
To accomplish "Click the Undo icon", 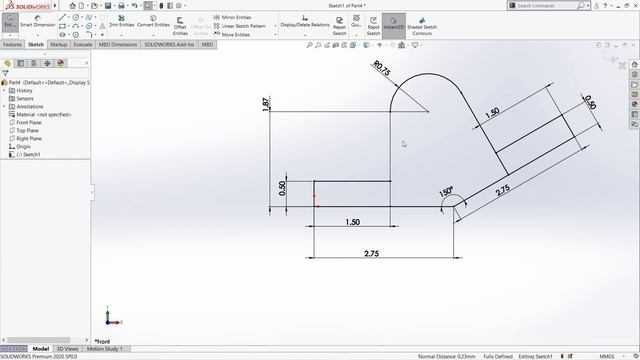I will click(134, 6).
